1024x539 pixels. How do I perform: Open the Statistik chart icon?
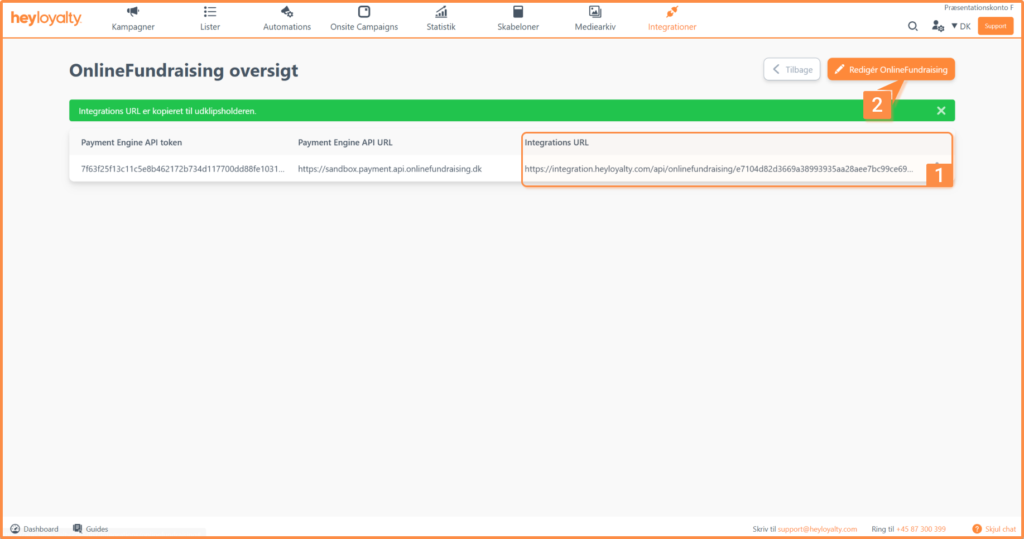pos(441,11)
